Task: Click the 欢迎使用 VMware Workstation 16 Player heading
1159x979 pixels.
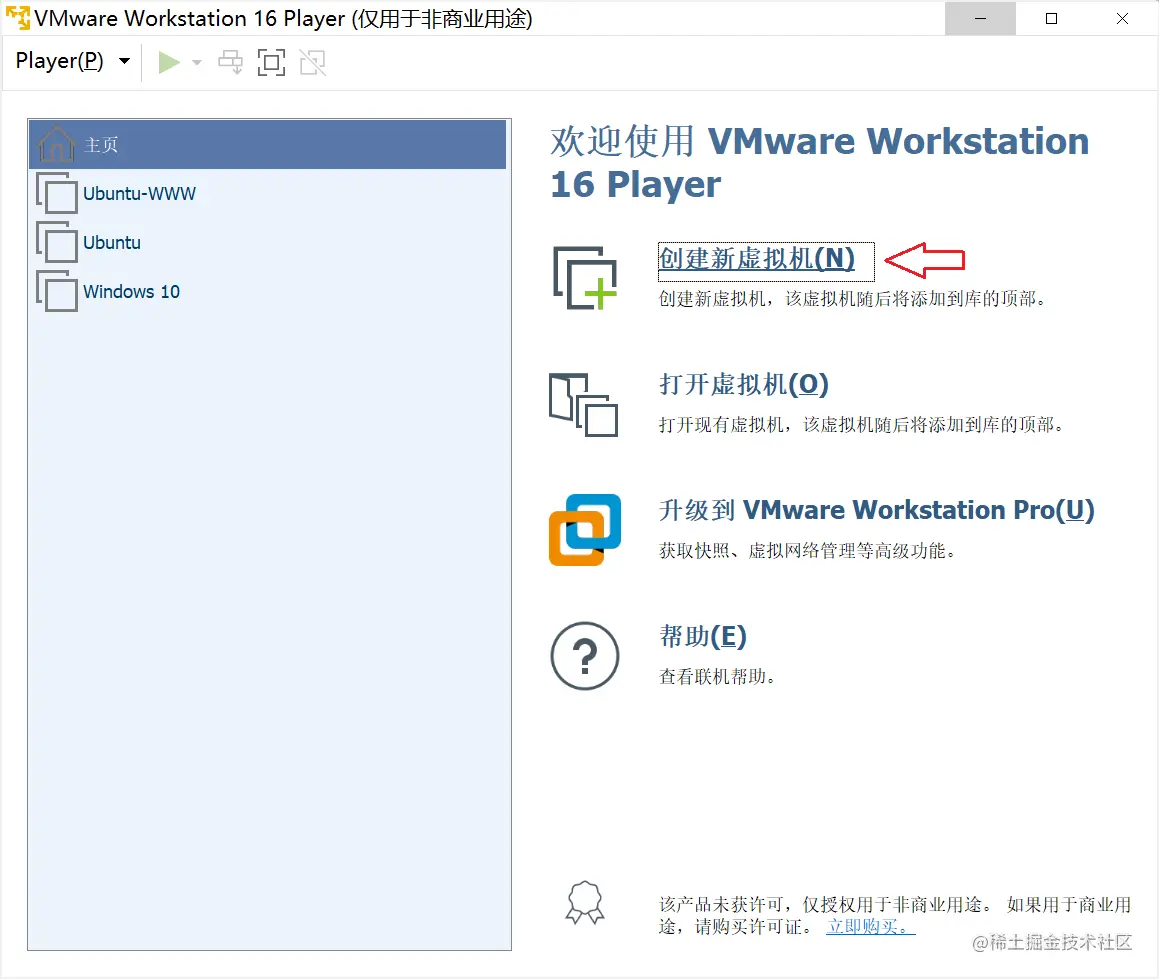Action: click(820, 163)
